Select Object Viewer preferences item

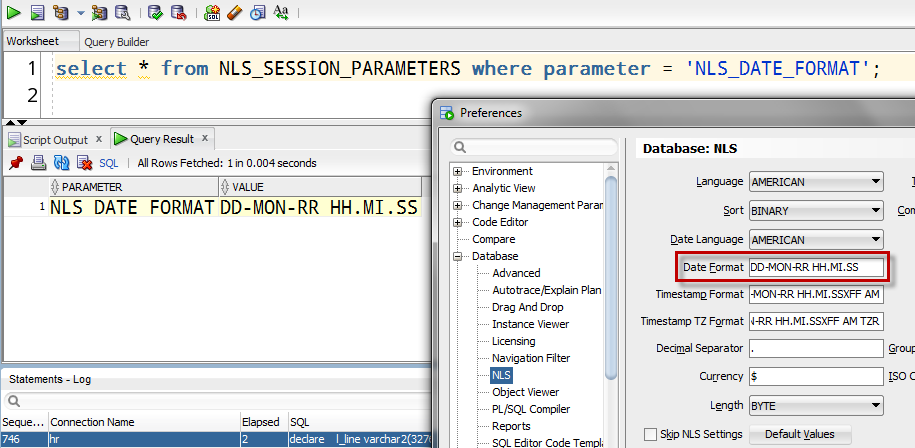point(526,392)
